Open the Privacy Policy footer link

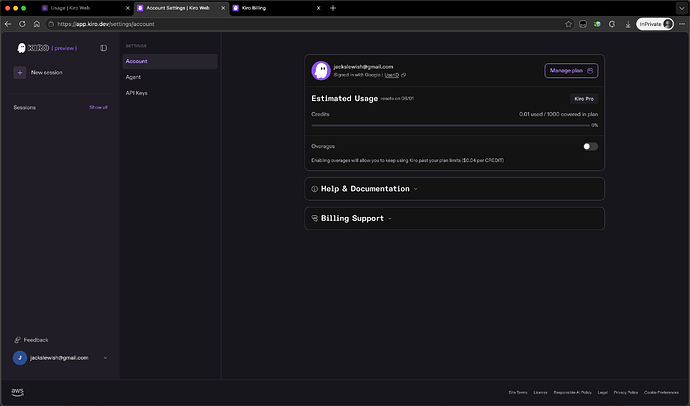(x=626, y=392)
